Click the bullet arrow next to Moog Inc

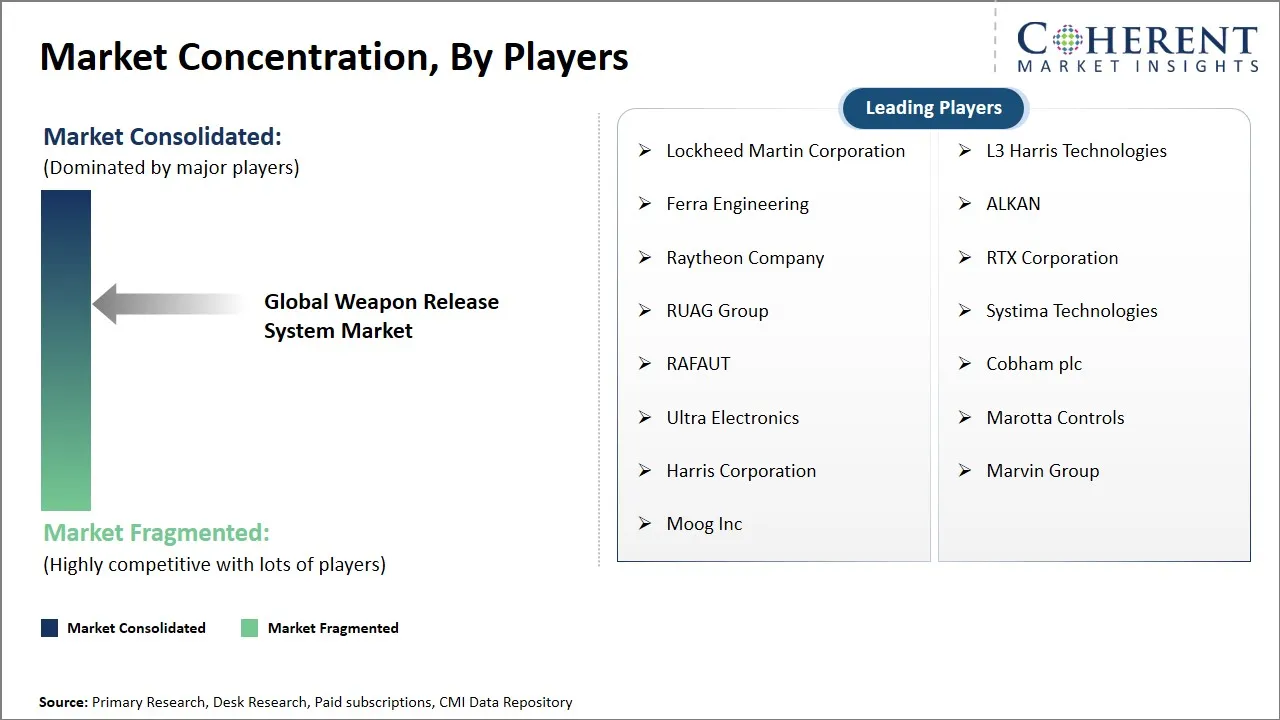pos(645,524)
